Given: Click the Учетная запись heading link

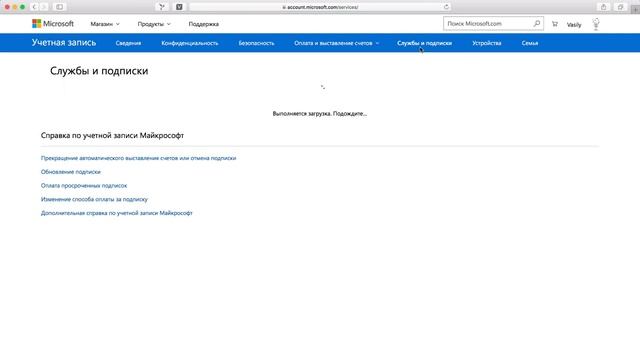Looking at the screenshot, I should [x=64, y=42].
